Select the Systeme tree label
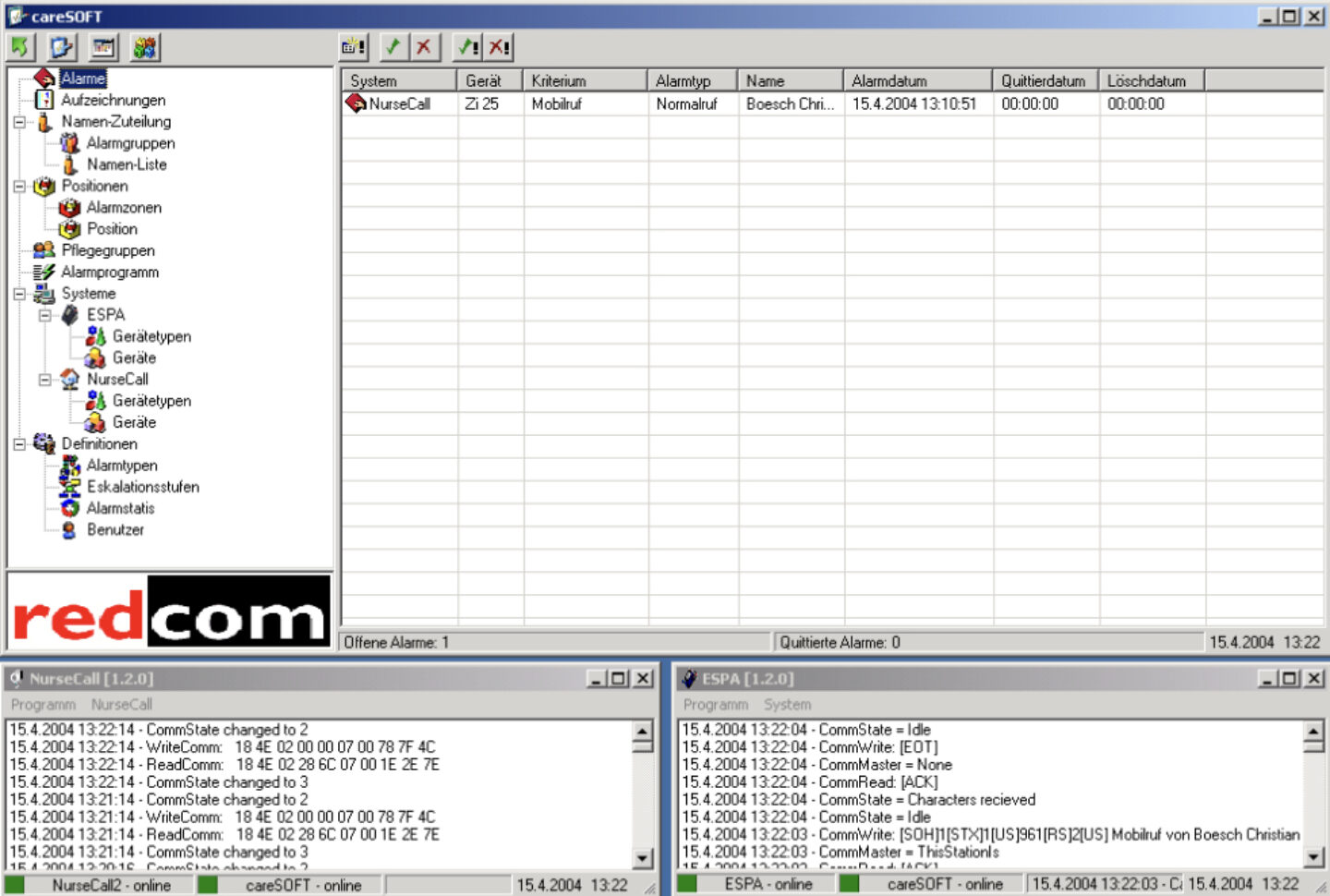The height and width of the screenshot is (896, 1330). click(89, 294)
